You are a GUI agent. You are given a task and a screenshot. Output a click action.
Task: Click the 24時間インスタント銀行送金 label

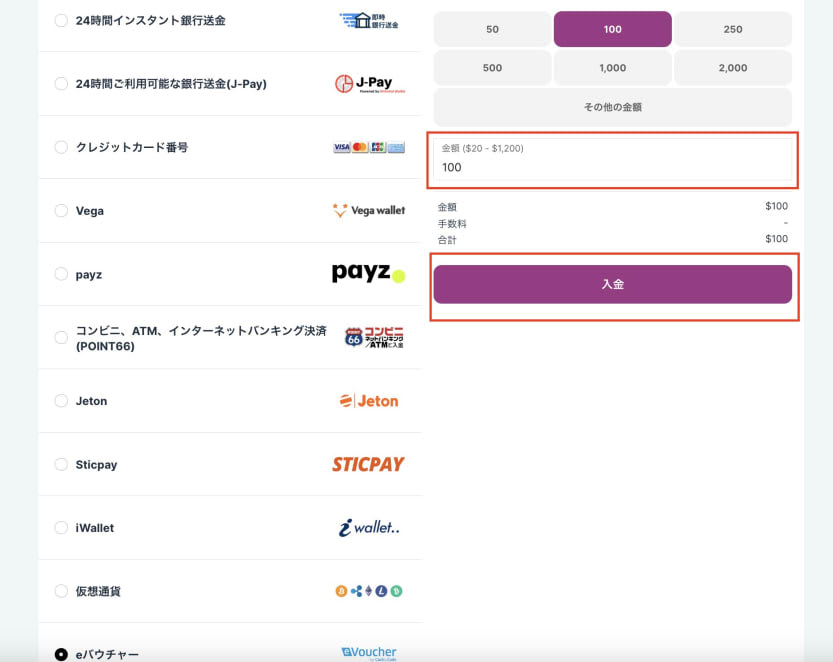(150, 21)
